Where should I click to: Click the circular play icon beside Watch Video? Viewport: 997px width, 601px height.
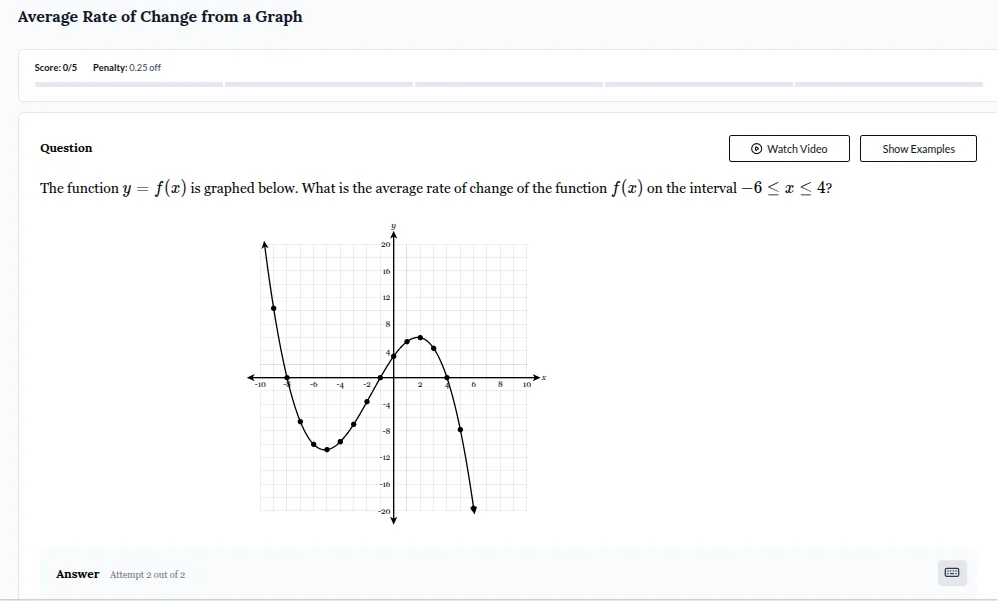pos(757,148)
